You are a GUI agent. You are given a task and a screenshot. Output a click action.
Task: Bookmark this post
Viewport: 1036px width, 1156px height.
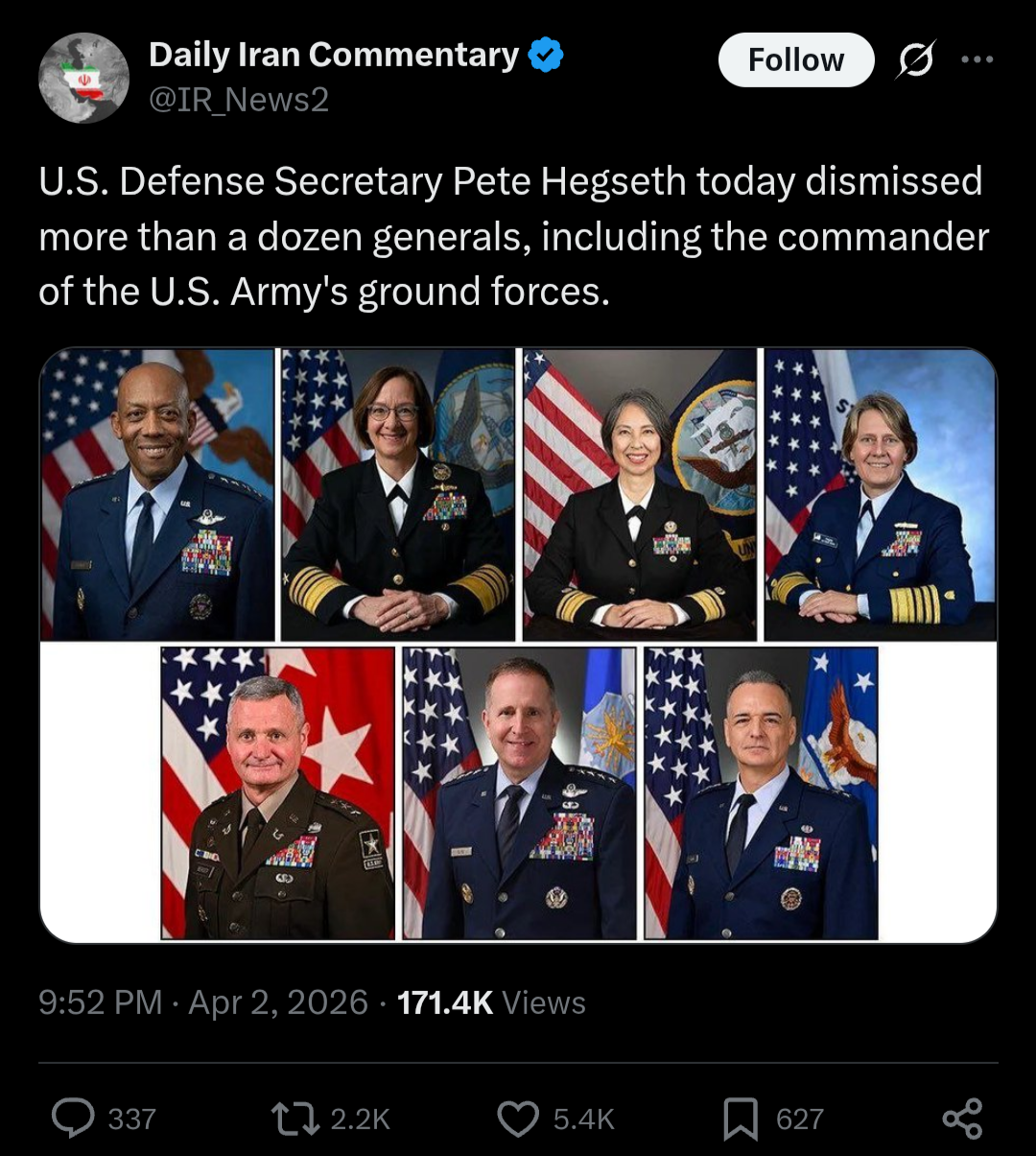pyautogui.click(x=740, y=1119)
